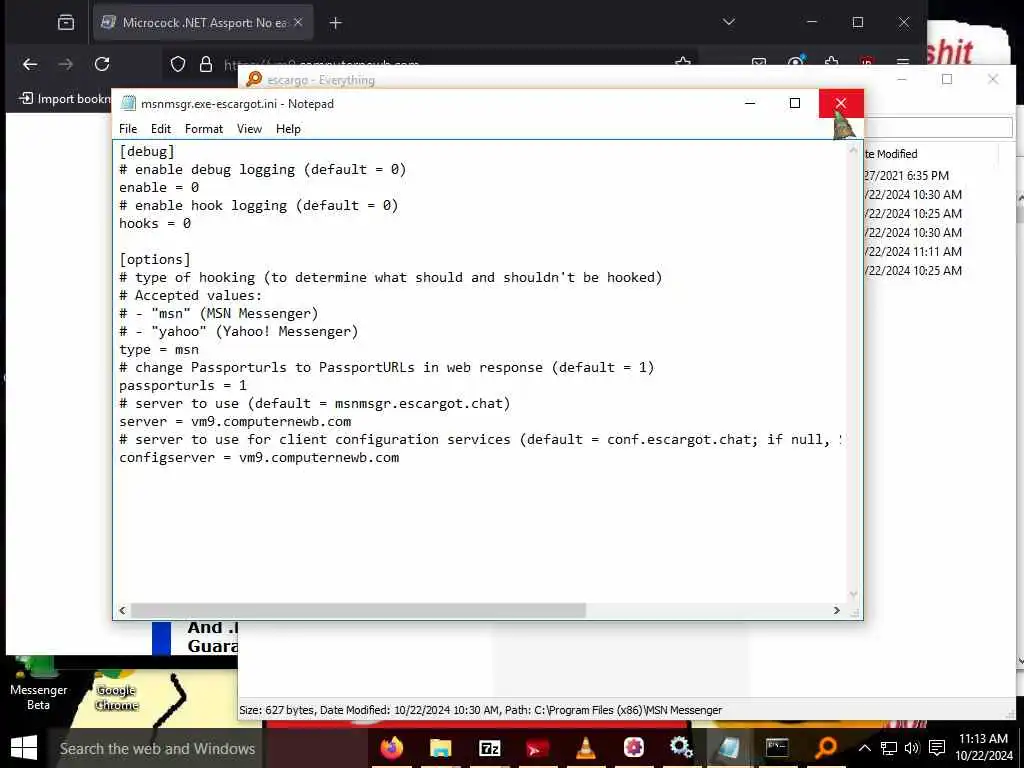Click the 'enable = 0' line
The height and width of the screenshot is (768, 1024).
(x=159, y=187)
